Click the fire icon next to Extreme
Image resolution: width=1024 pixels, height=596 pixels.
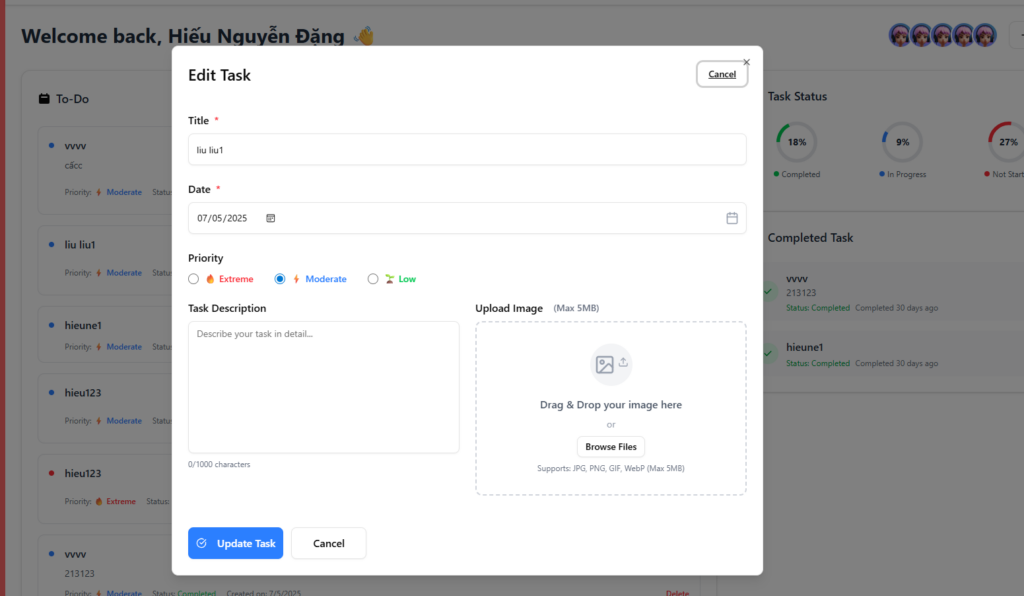(210, 279)
